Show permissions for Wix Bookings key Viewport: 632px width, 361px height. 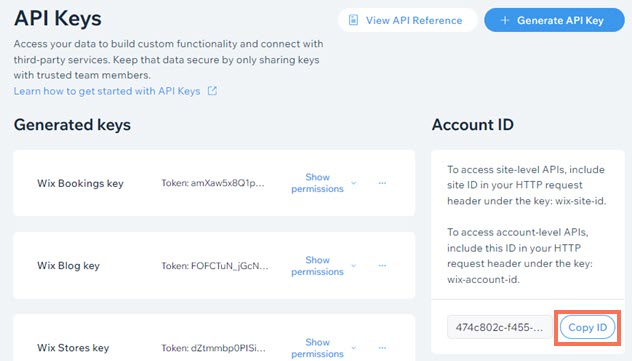click(x=318, y=183)
